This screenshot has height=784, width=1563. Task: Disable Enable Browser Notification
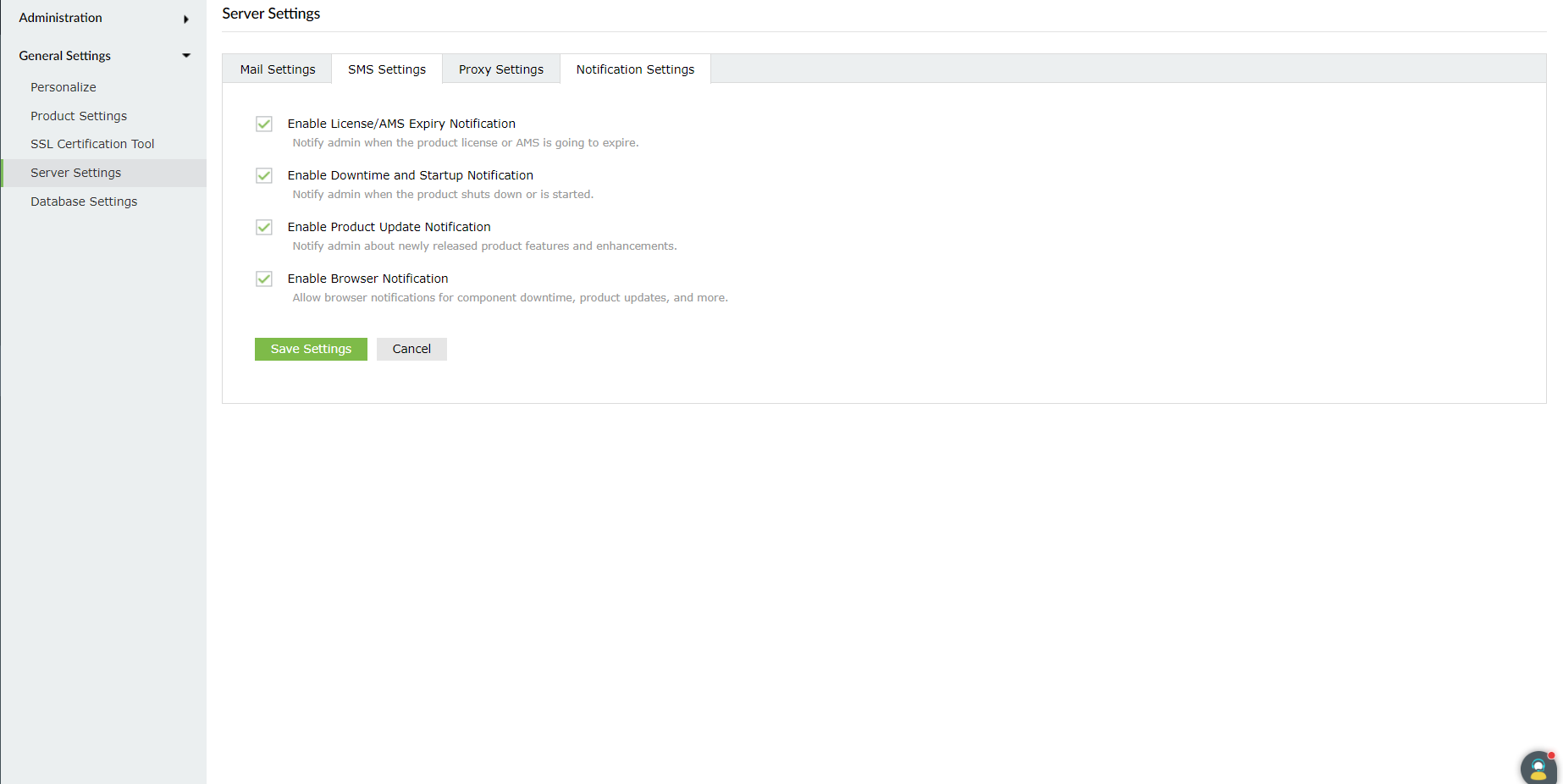[263, 279]
